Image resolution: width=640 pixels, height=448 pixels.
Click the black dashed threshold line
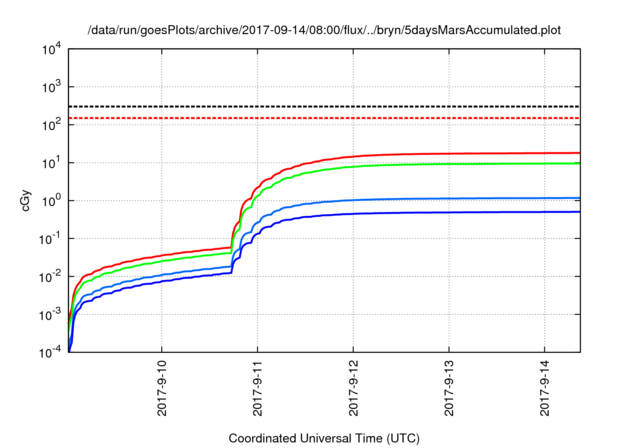click(x=324, y=106)
